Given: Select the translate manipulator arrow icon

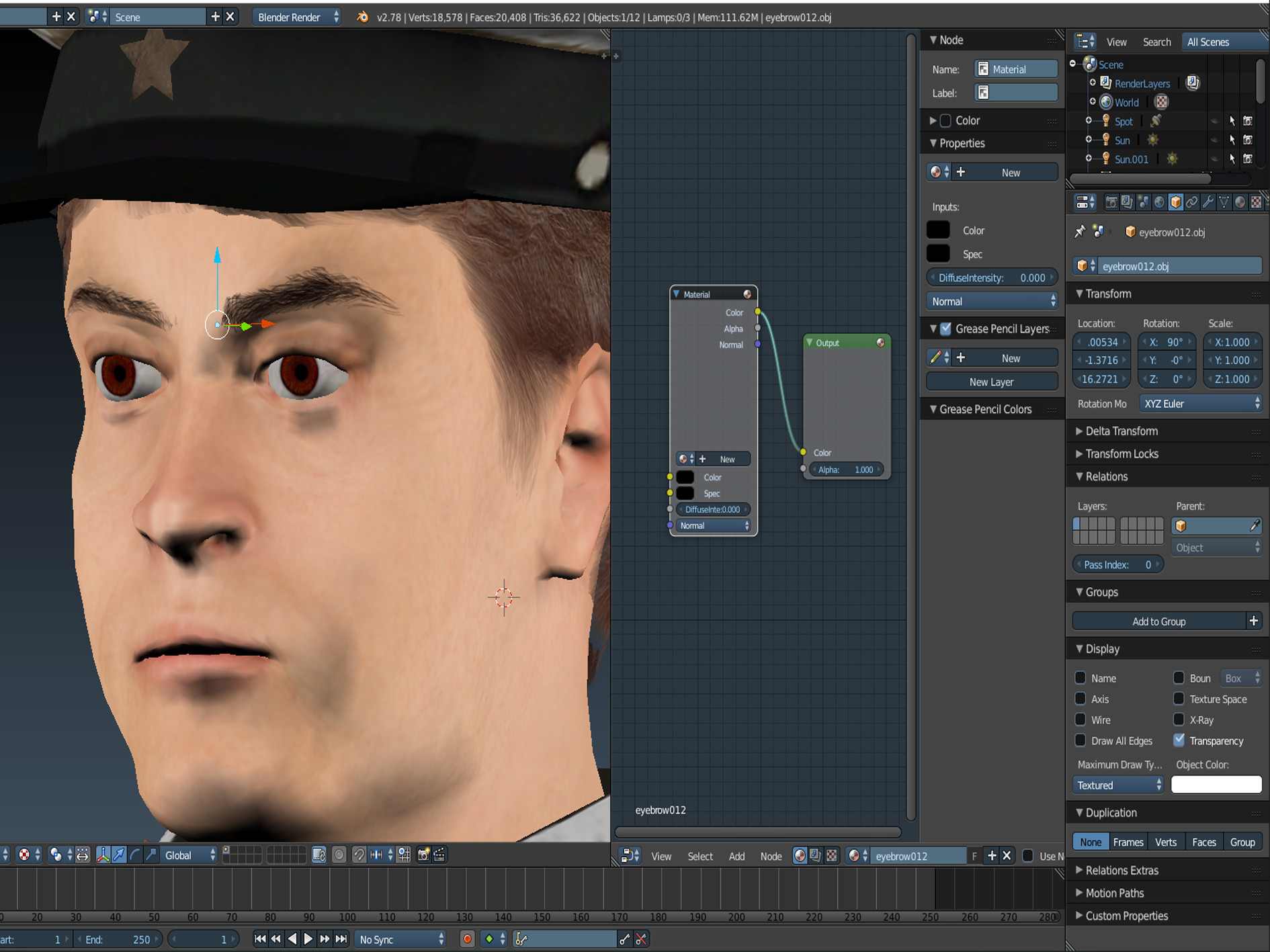Looking at the screenshot, I should (119, 855).
